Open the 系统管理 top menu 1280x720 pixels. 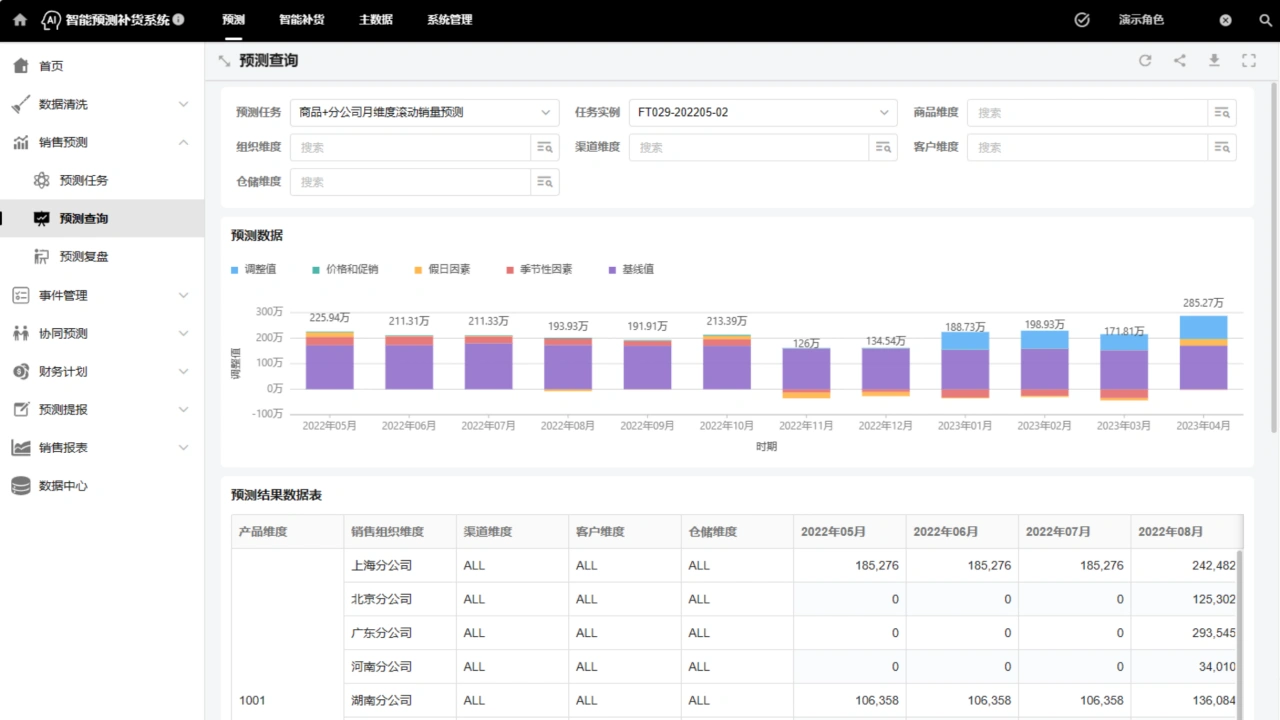click(x=449, y=20)
